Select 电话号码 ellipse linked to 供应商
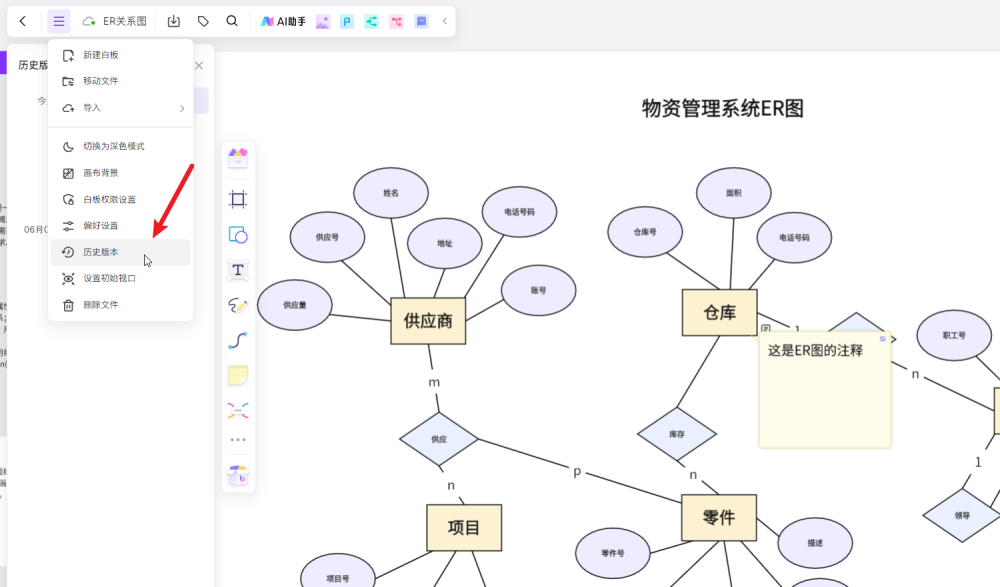This screenshot has width=1000, height=587. coord(519,212)
